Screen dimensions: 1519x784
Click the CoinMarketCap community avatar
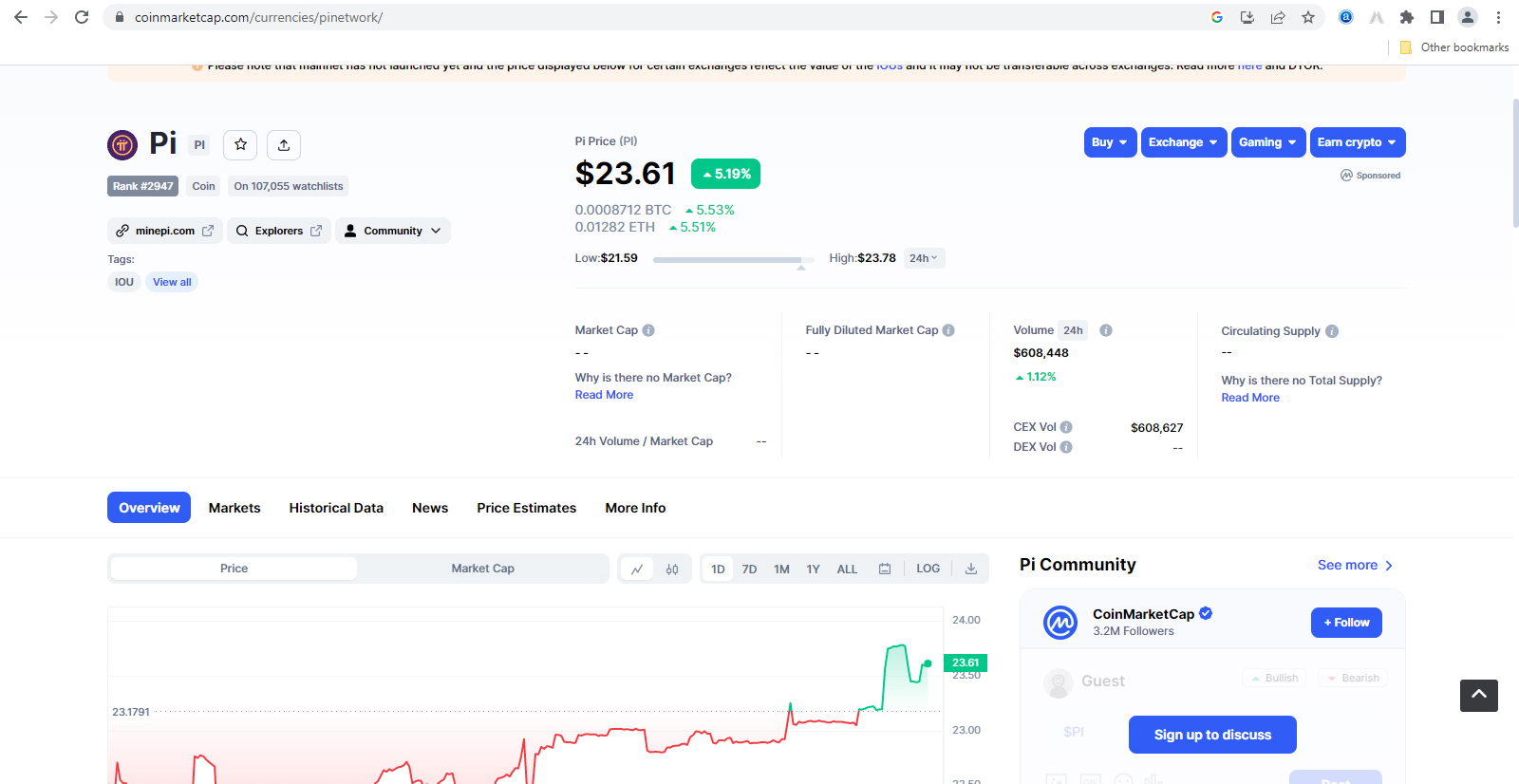pyautogui.click(x=1060, y=623)
